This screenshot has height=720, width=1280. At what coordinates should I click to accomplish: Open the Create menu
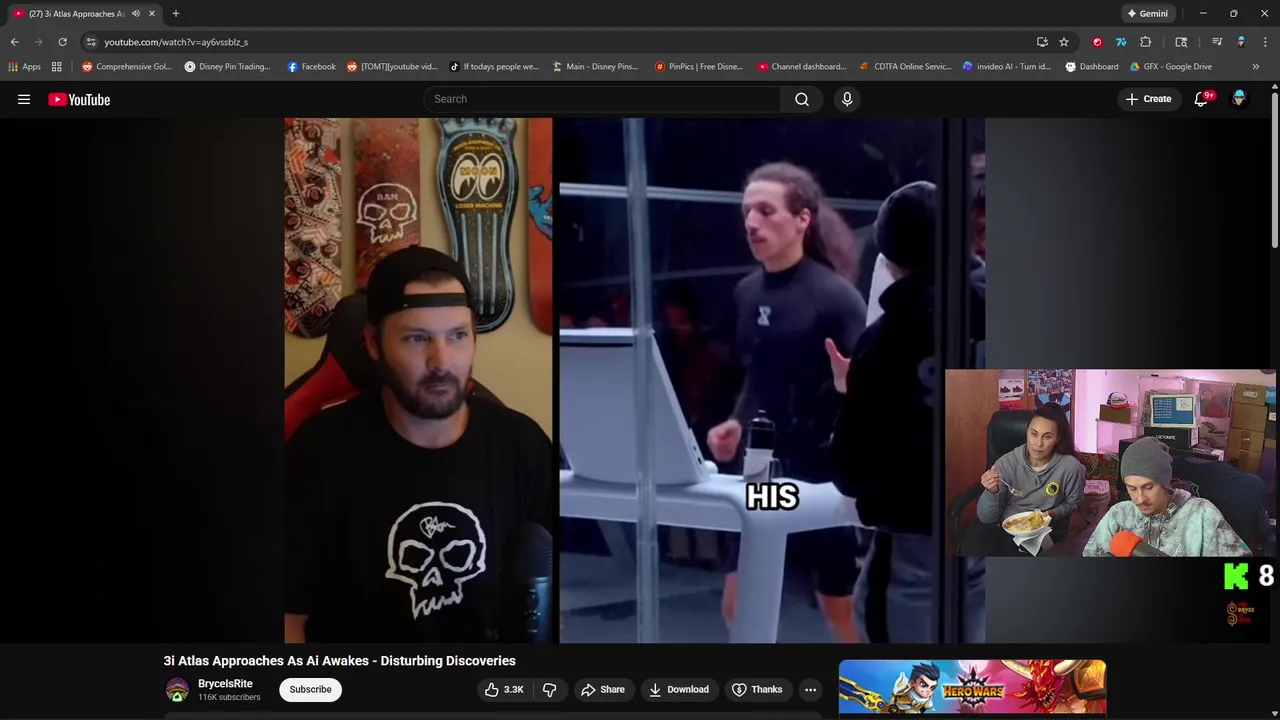(1148, 99)
